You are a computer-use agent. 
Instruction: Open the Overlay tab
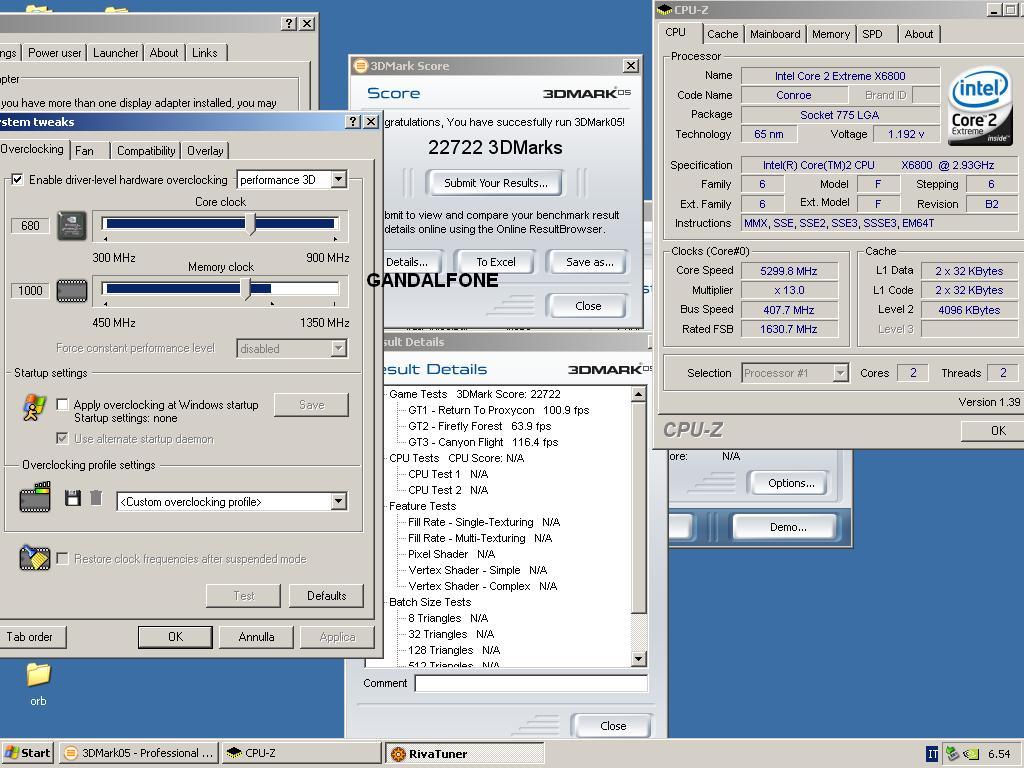coord(205,151)
